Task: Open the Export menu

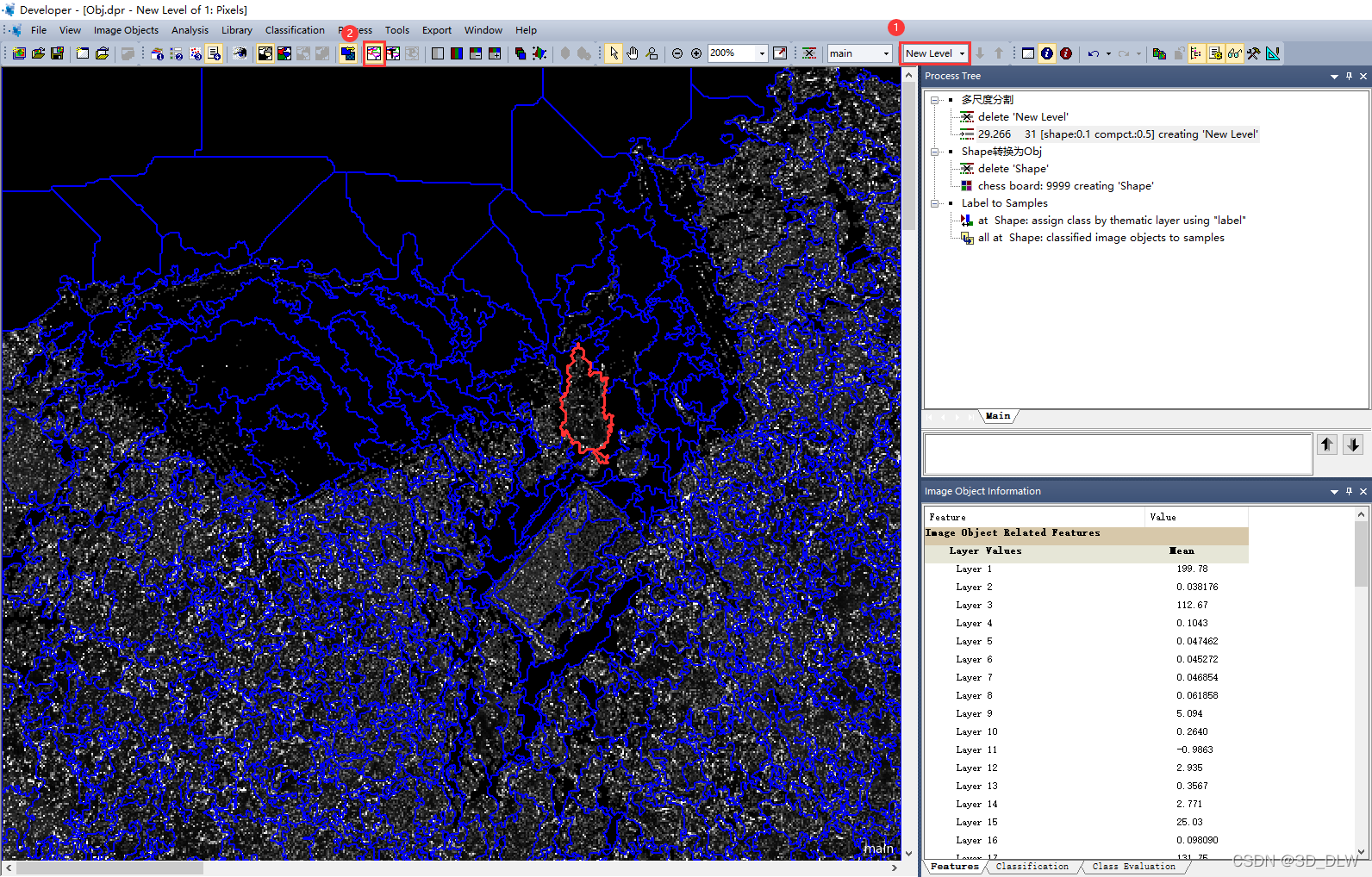Action: point(437,30)
